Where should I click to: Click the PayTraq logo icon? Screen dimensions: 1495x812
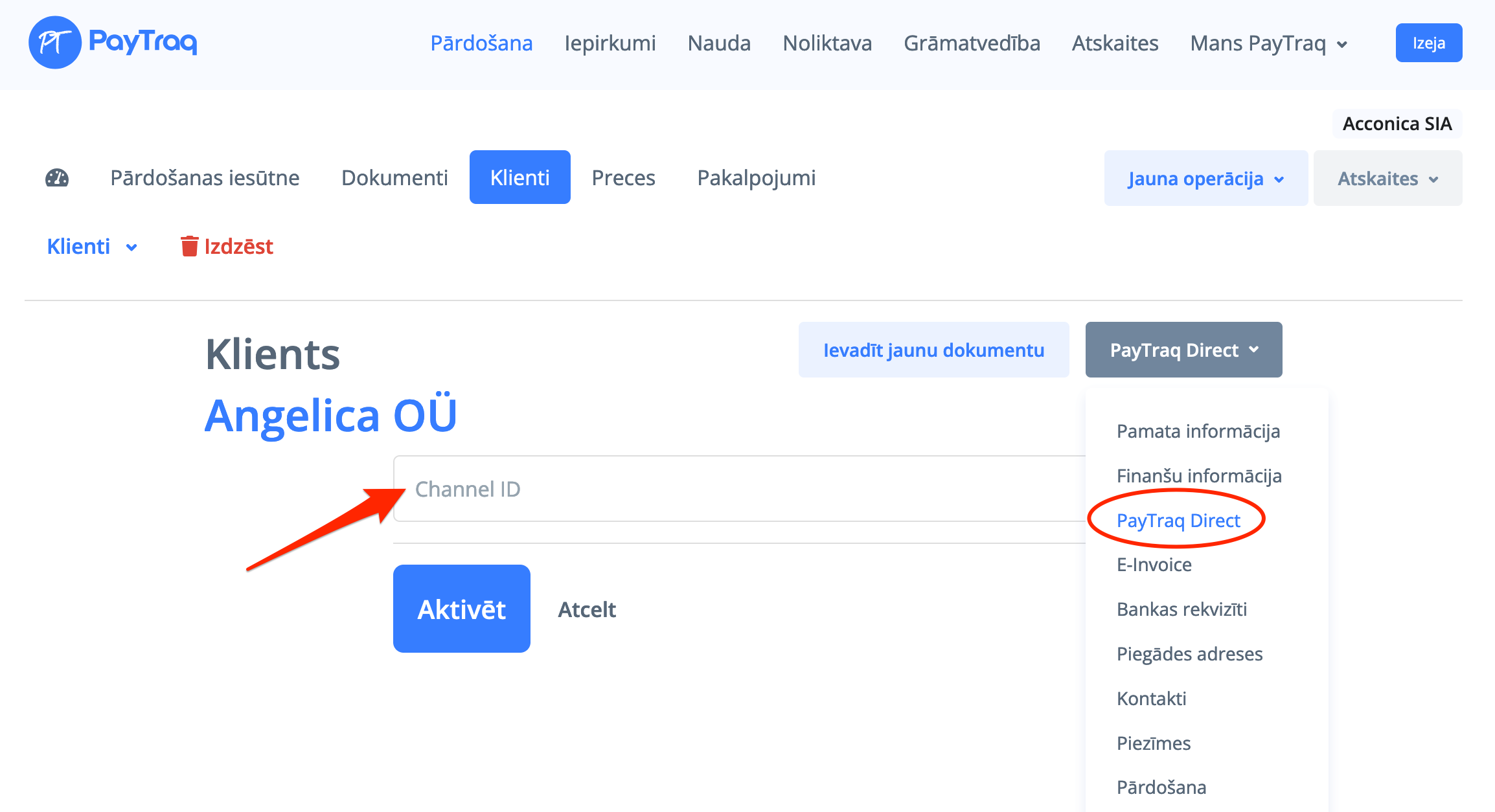coord(55,43)
